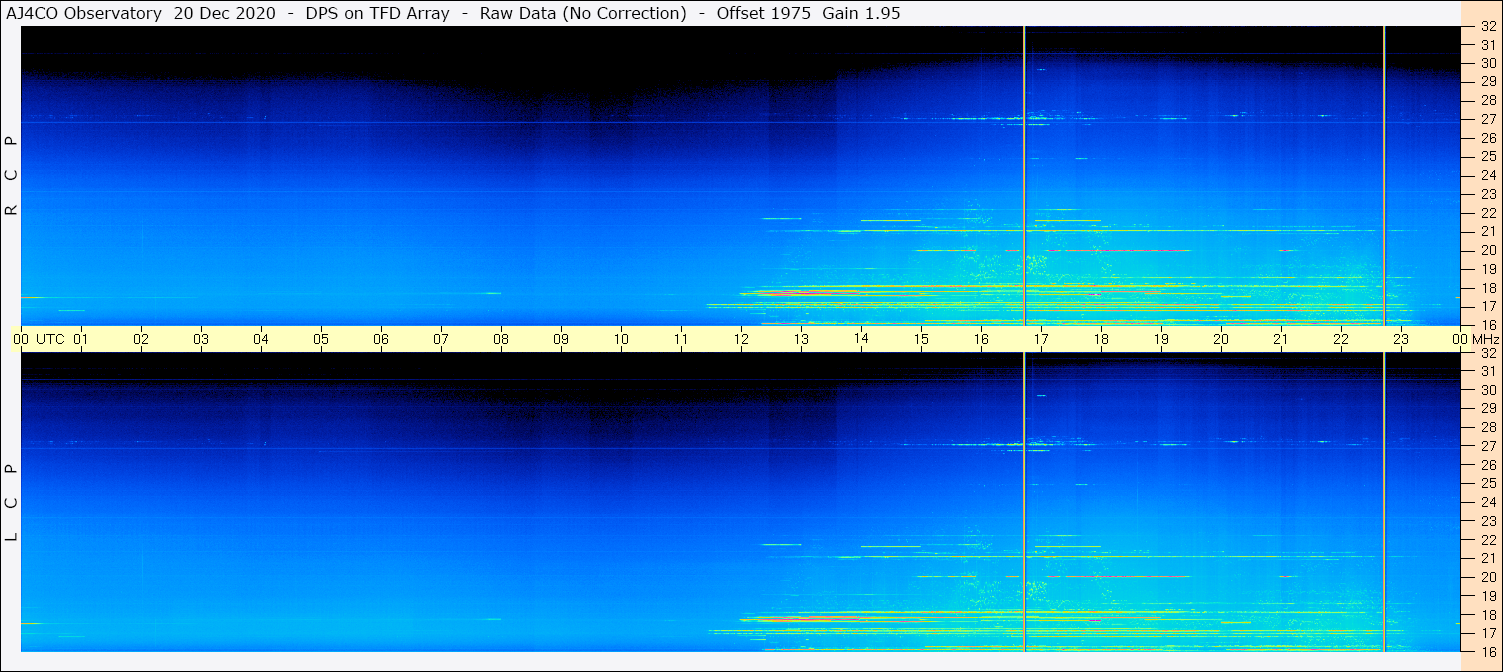Click the 32 MHz tick label of RCP panel
The image size is (1503, 672).
tap(1488, 26)
